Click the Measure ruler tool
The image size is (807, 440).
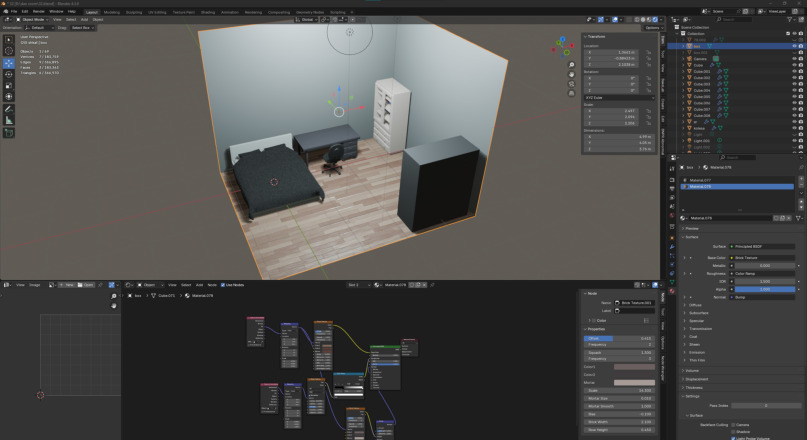[x=9, y=120]
